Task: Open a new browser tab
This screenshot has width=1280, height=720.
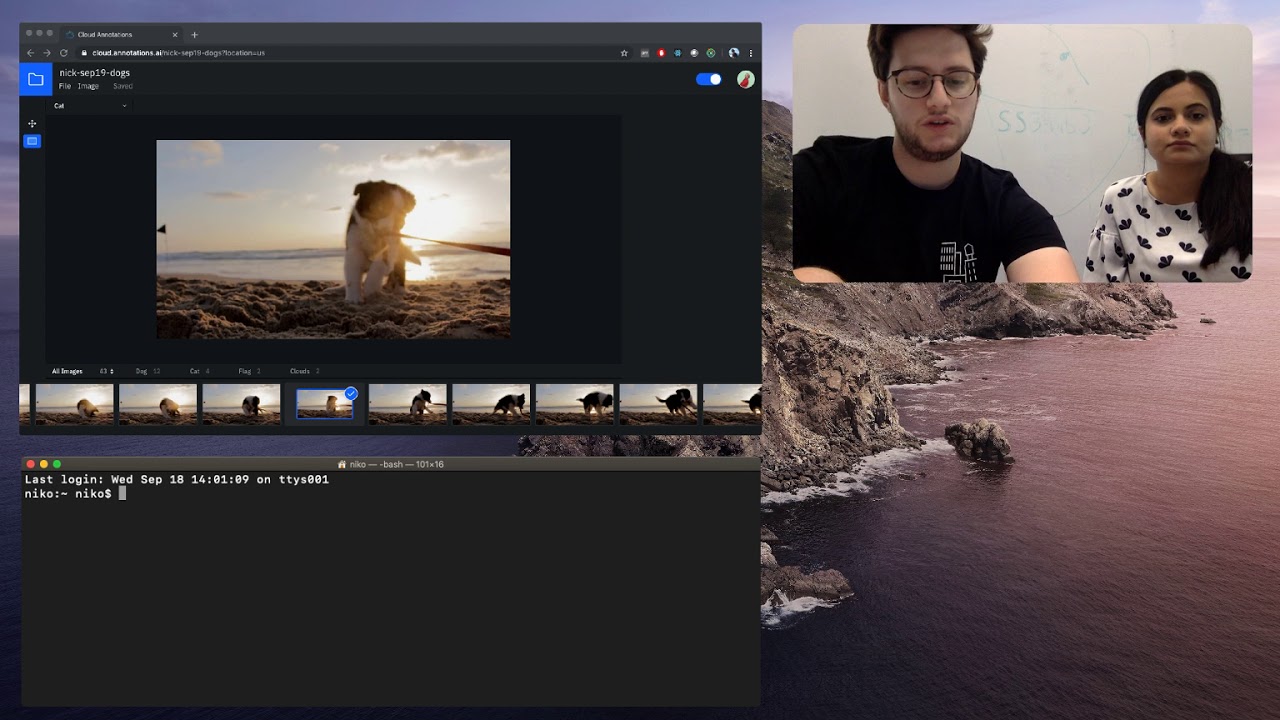Action: tap(194, 35)
